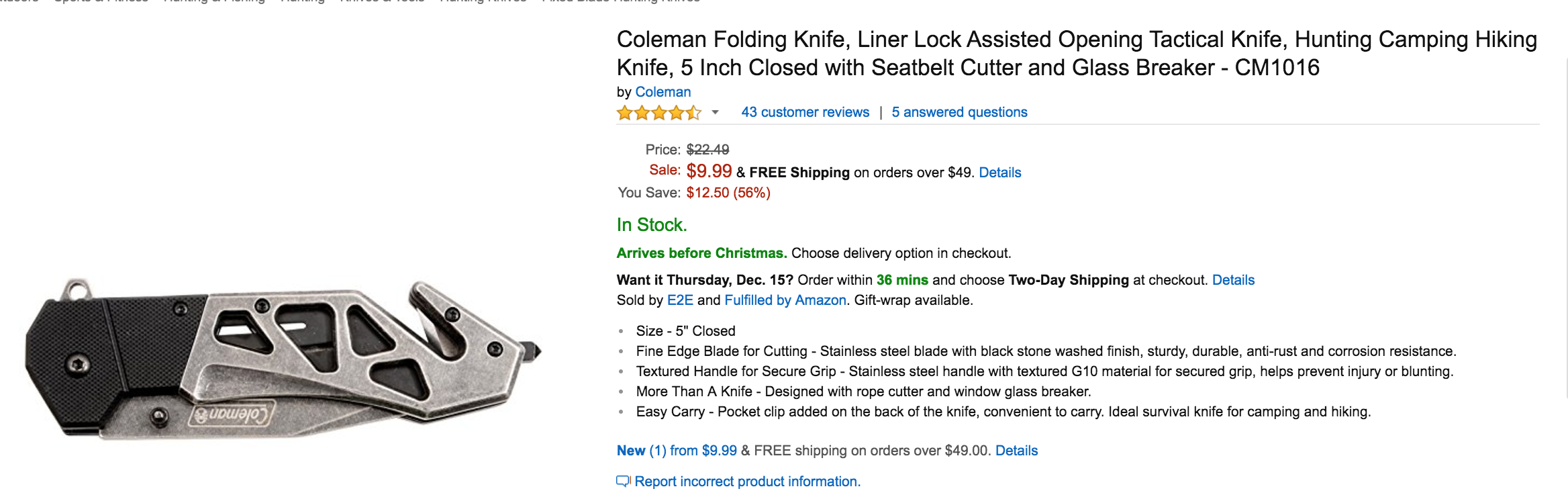This screenshot has height=497, width=1568.
Task: Expand the rating breakdown dropdown arrow
Action: [716, 113]
